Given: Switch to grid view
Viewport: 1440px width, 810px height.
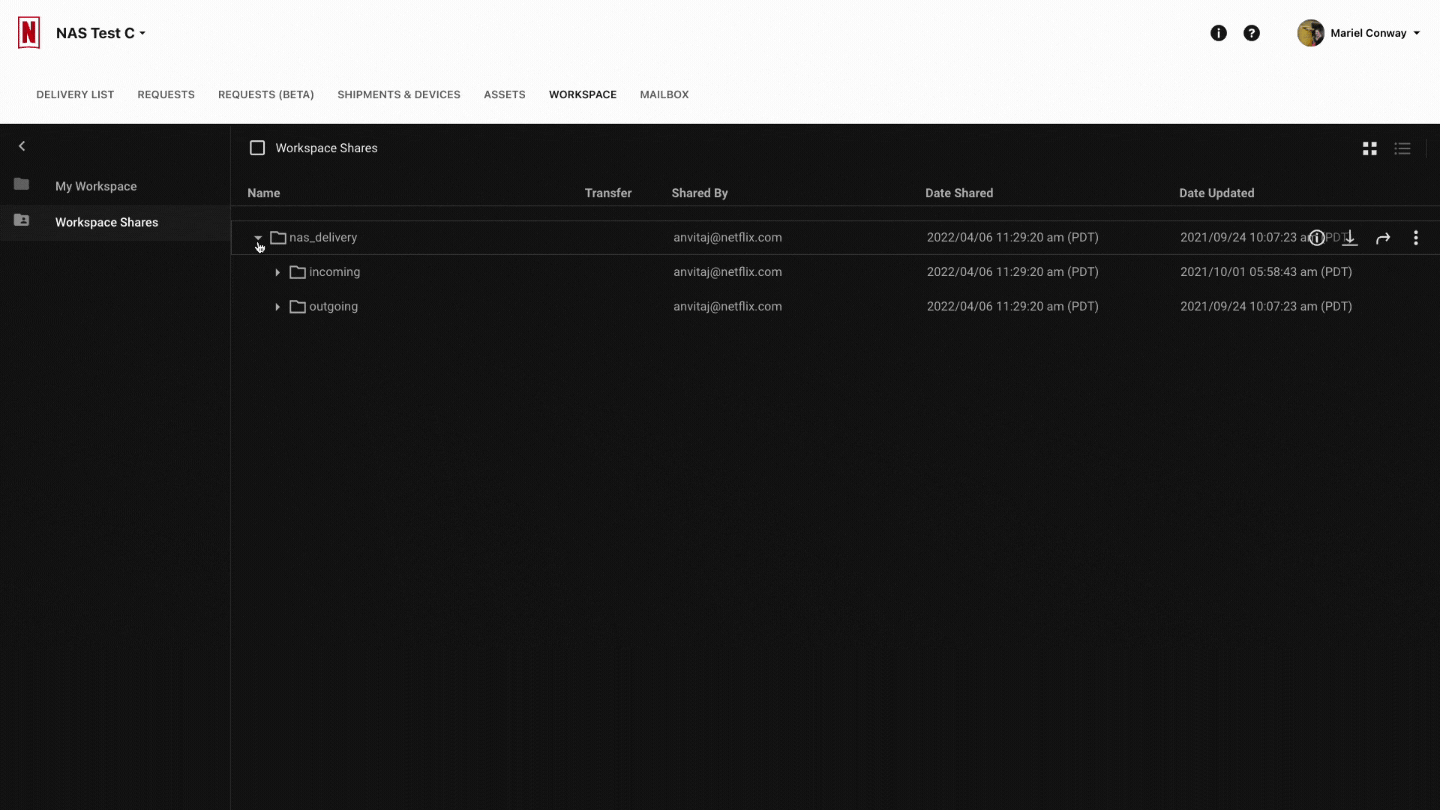Looking at the screenshot, I should (x=1370, y=148).
